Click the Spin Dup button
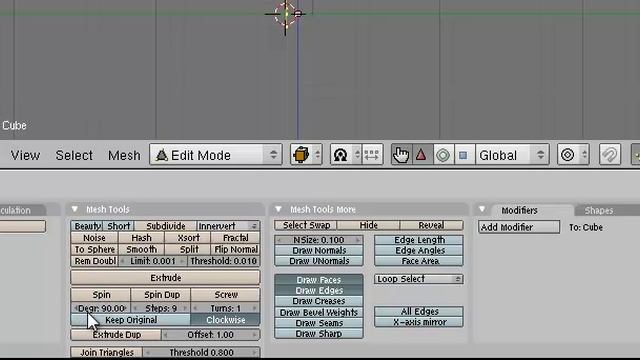 point(161,295)
